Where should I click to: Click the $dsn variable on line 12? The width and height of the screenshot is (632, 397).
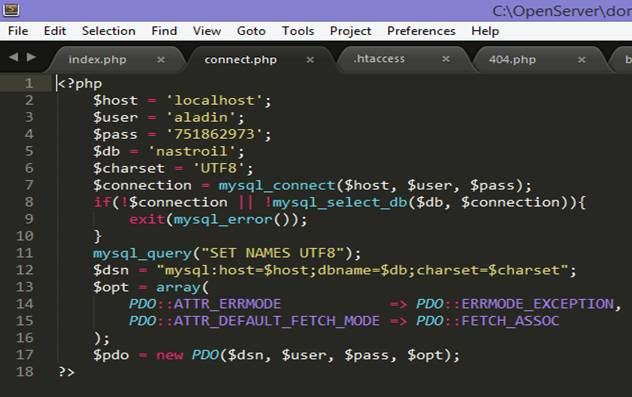pos(111,270)
